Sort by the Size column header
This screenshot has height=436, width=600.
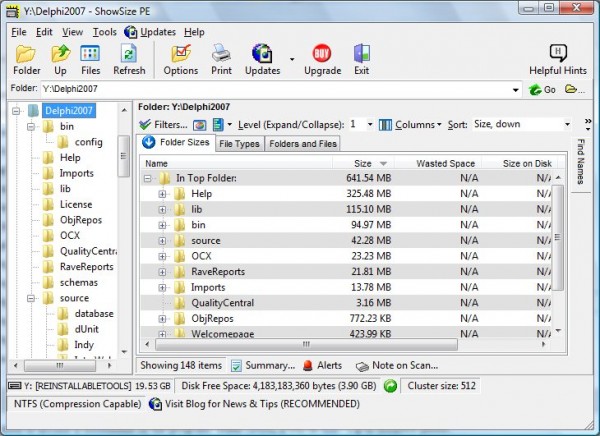coord(362,163)
